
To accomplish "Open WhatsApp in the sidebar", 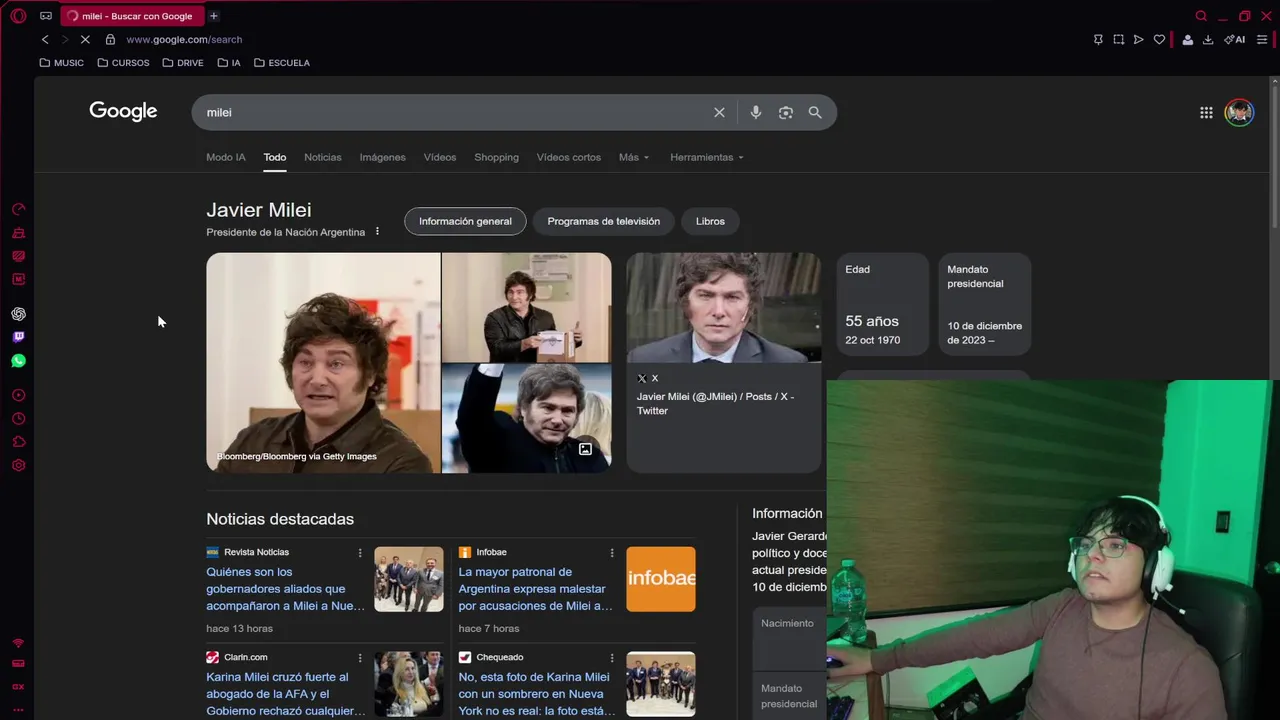I will pyautogui.click(x=18, y=361).
